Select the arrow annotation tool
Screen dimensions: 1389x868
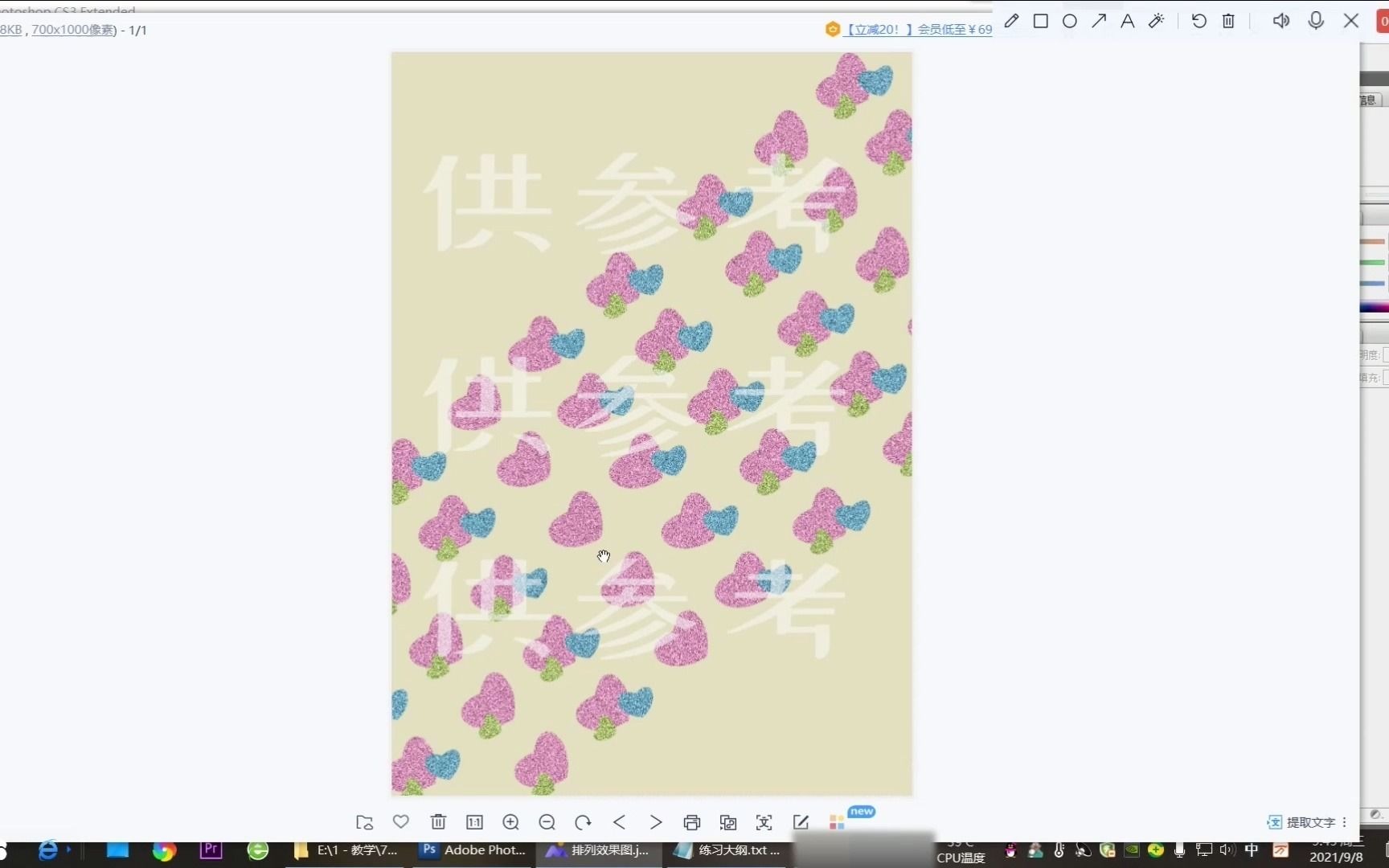click(x=1098, y=21)
